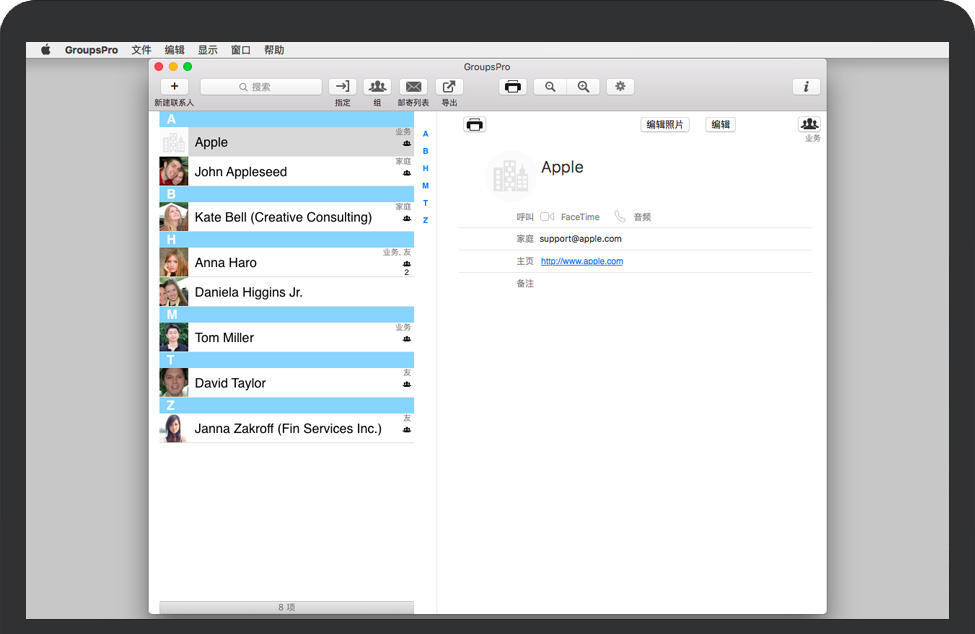Click the Export share icon
Image resolution: width=975 pixels, height=634 pixels.
coord(449,87)
